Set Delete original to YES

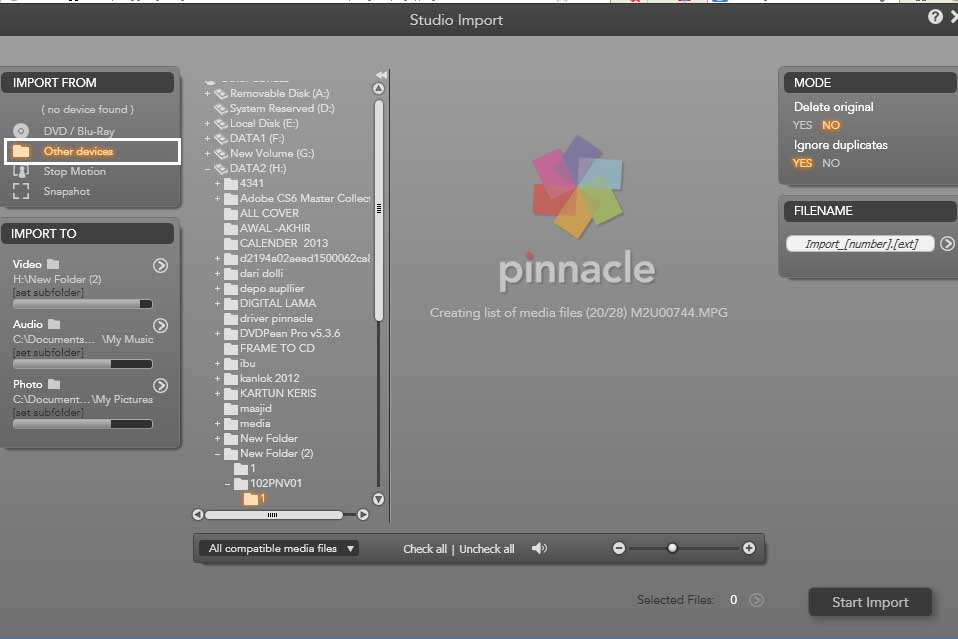point(802,125)
